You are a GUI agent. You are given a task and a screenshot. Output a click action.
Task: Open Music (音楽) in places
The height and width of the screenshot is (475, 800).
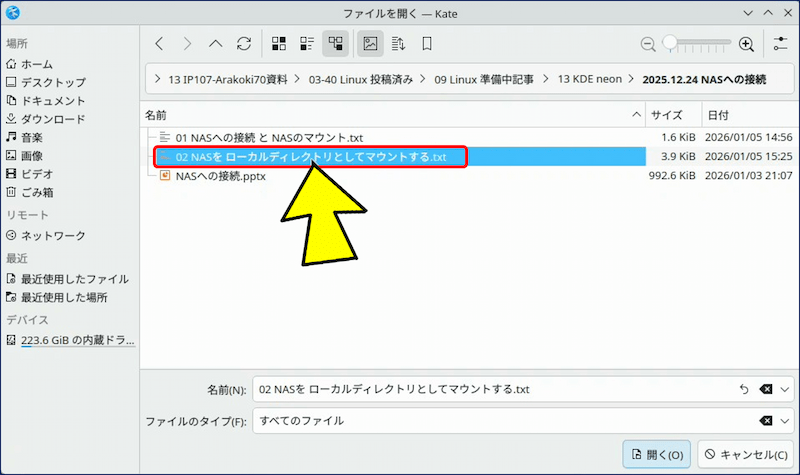[24, 137]
